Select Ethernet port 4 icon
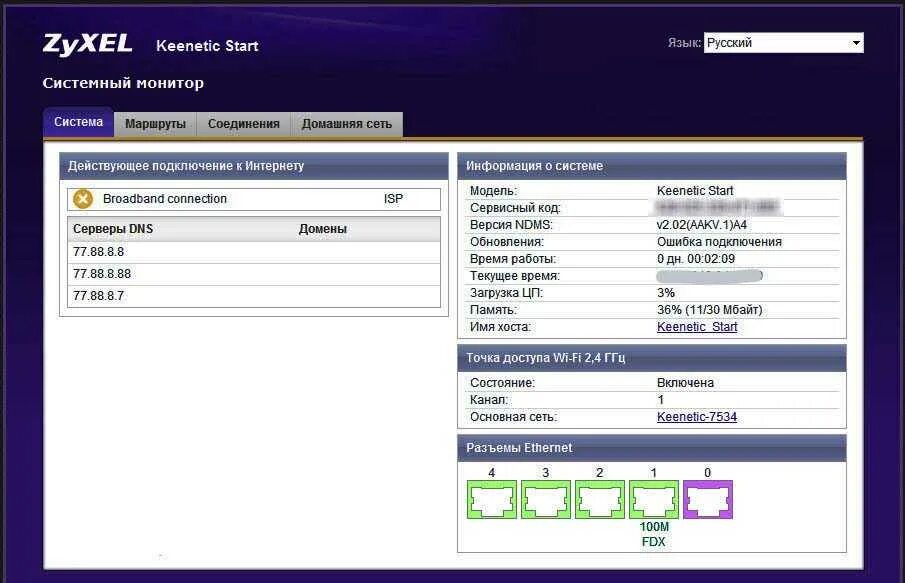905x583 pixels. [x=492, y=499]
